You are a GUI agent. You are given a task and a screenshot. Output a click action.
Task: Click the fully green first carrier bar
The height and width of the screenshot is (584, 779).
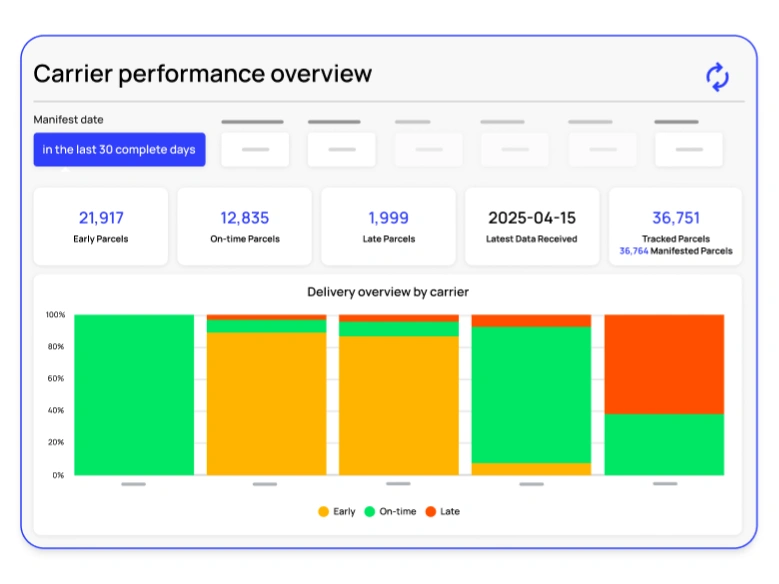[x=134, y=395]
